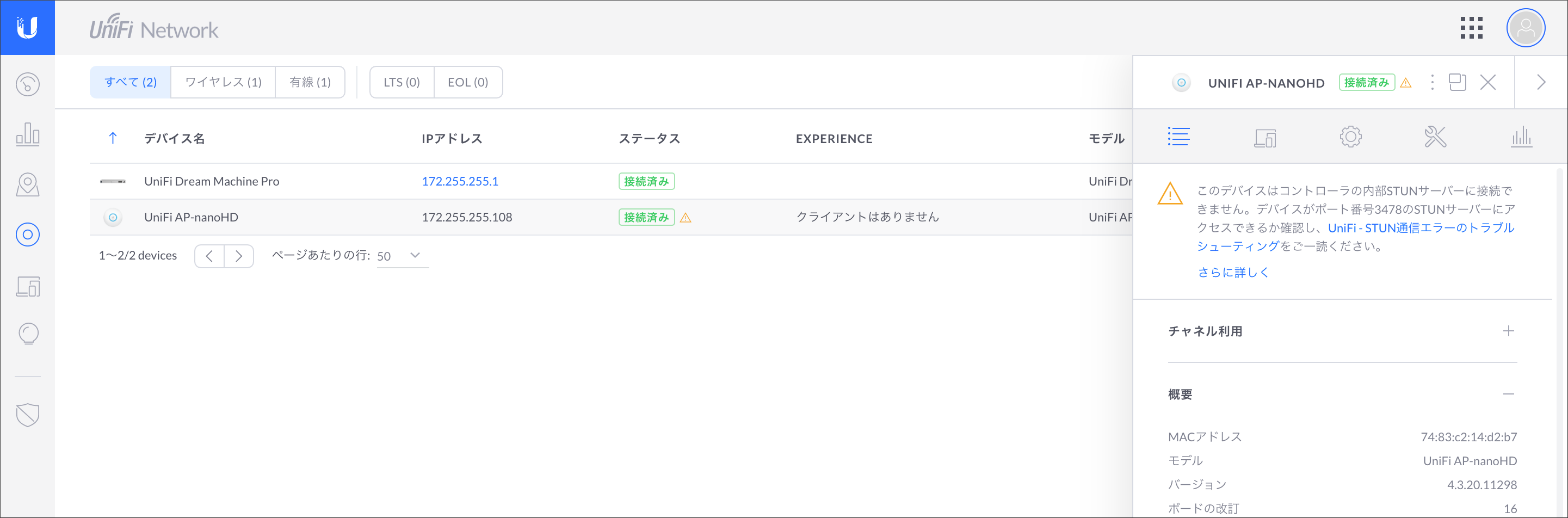Image resolution: width=1568 pixels, height=518 pixels.
Task: Open the STUN通信エラー troubleshooting link
Action: tap(1356, 237)
